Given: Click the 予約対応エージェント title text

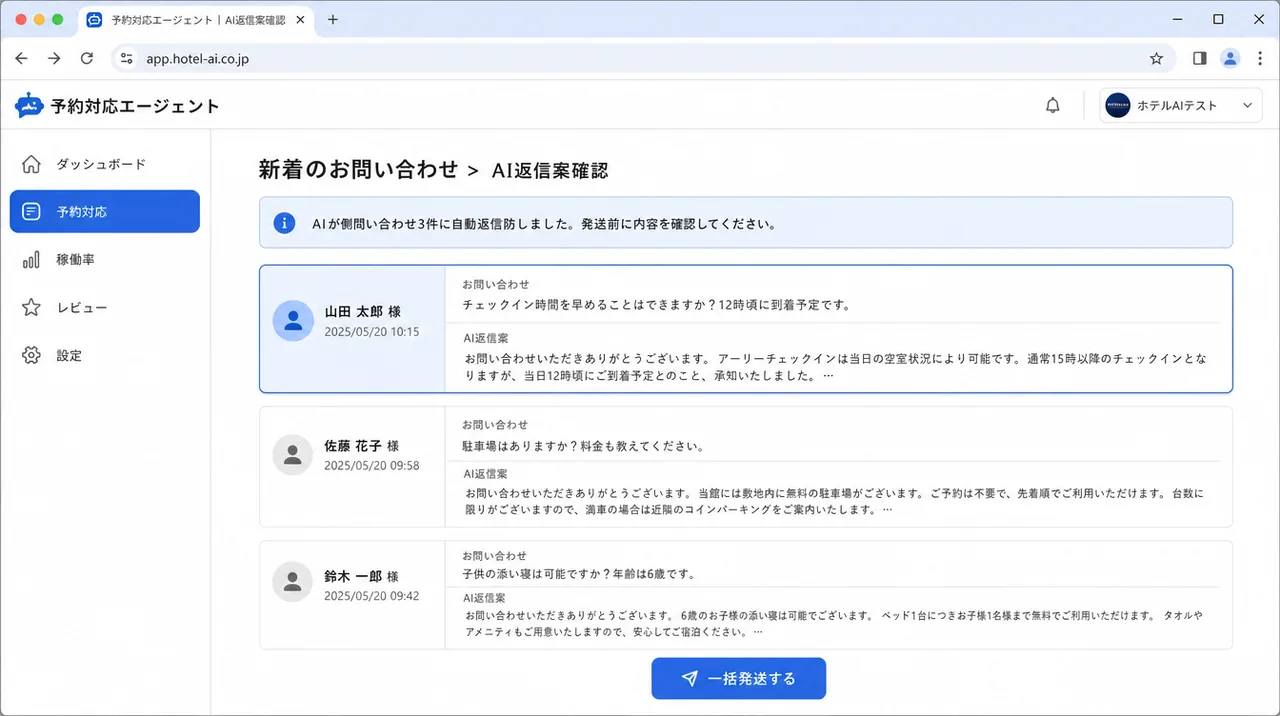Looking at the screenshot, I should 135,106.
